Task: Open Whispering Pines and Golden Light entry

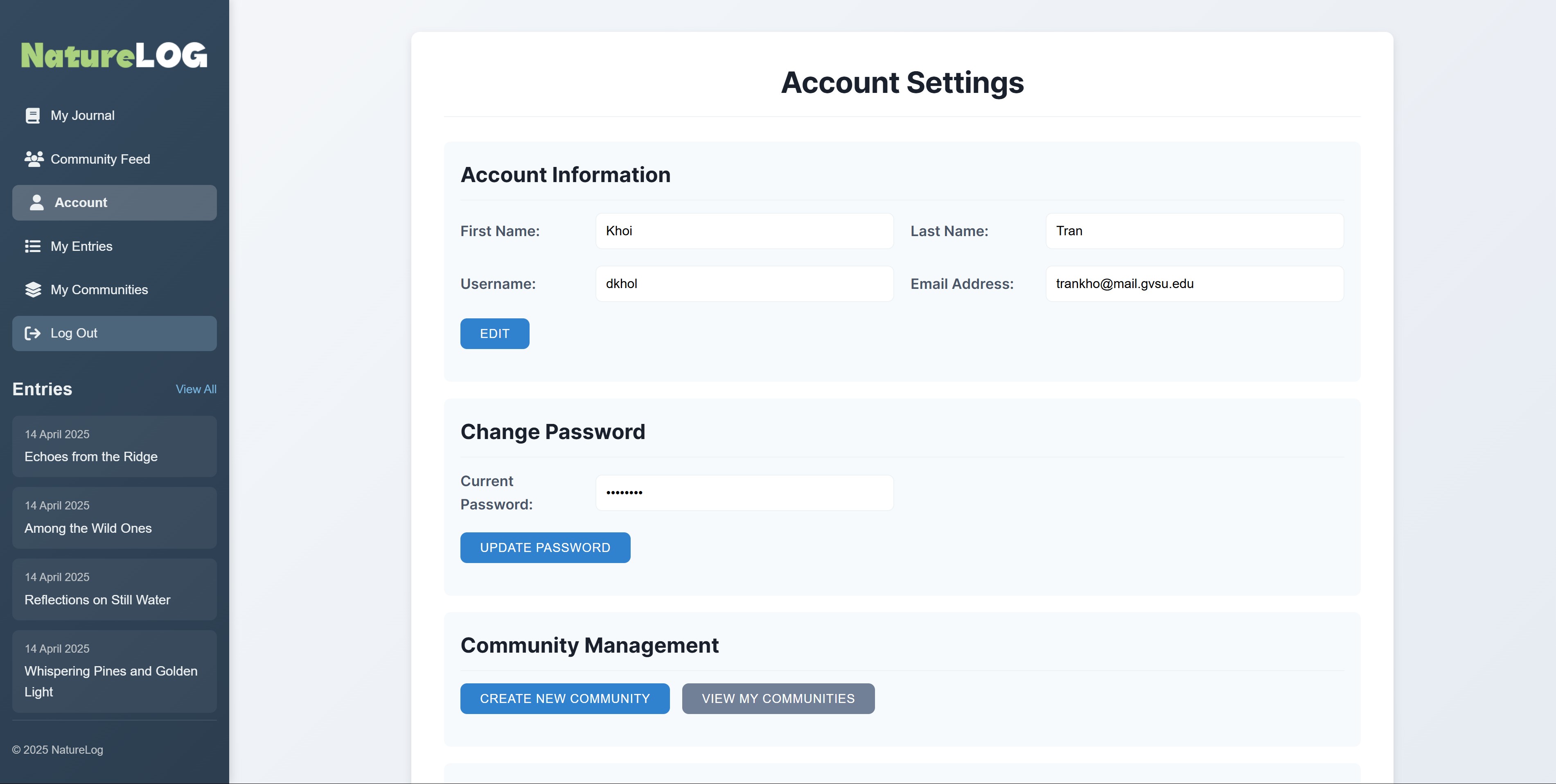Action: coord(114,671)
